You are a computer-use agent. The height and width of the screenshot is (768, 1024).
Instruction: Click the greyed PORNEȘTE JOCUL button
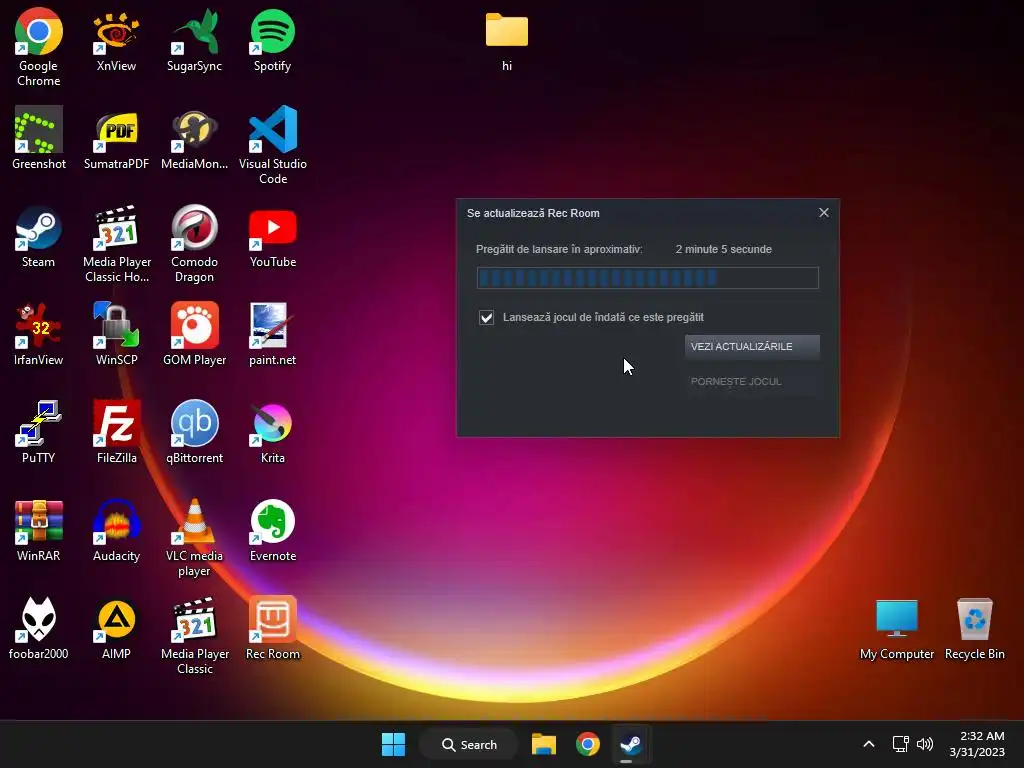[752, 381]
